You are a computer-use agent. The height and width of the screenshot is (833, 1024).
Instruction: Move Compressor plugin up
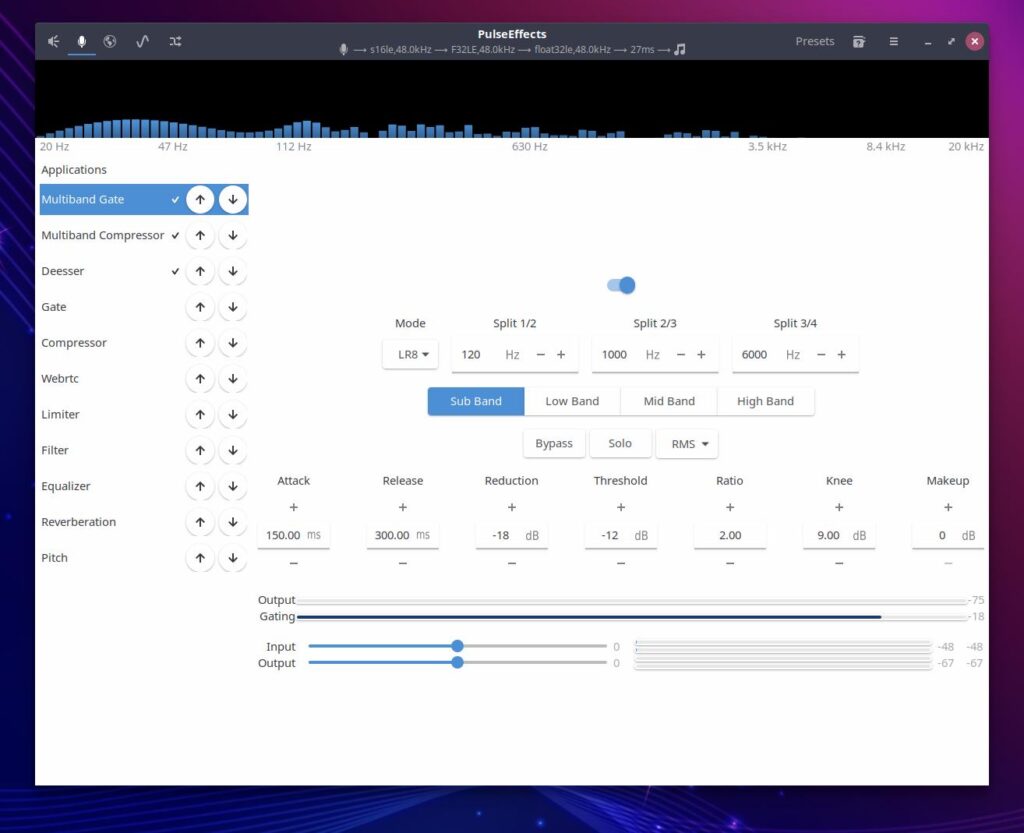[200, 343]
